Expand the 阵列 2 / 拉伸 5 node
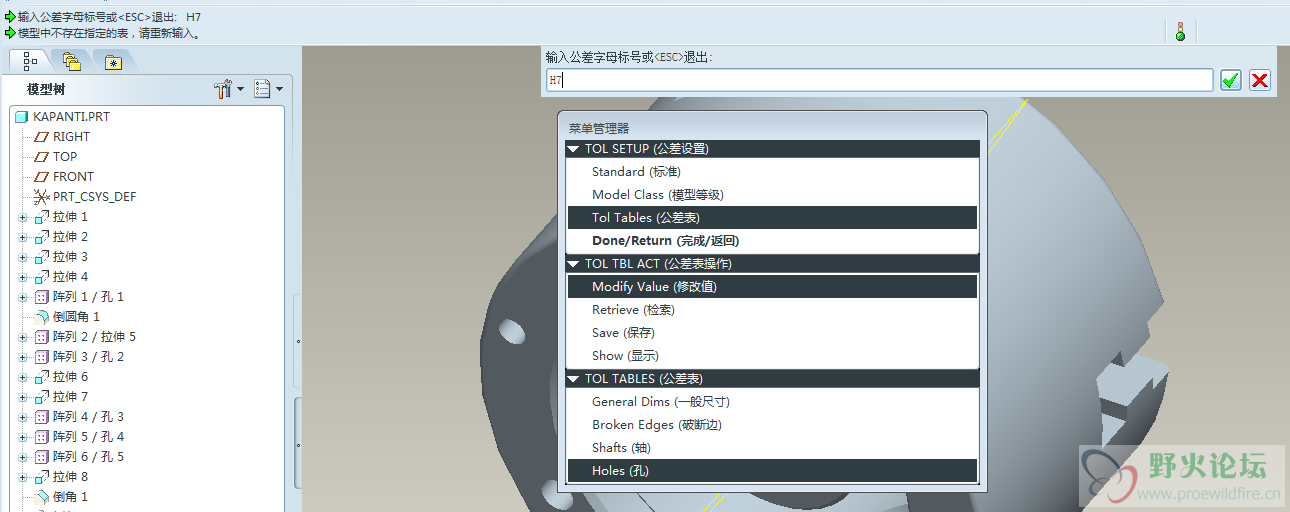This screenshot has width=1290, height=512. tap(22, 337)
